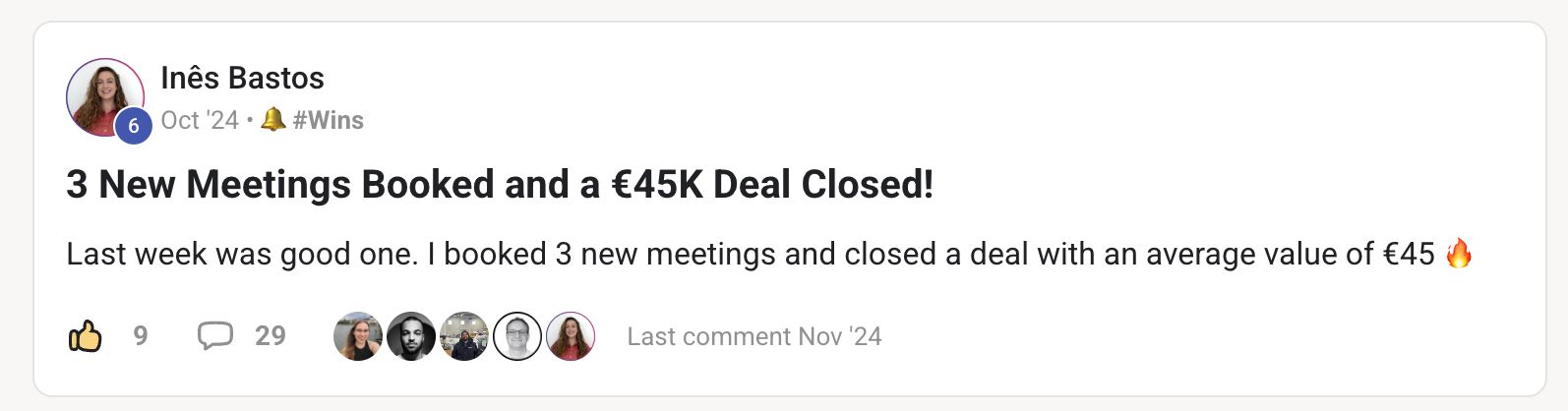Click the third commenter avatar in dark jacket
This screenshot has width=1568, height=411.
(464, 336)
